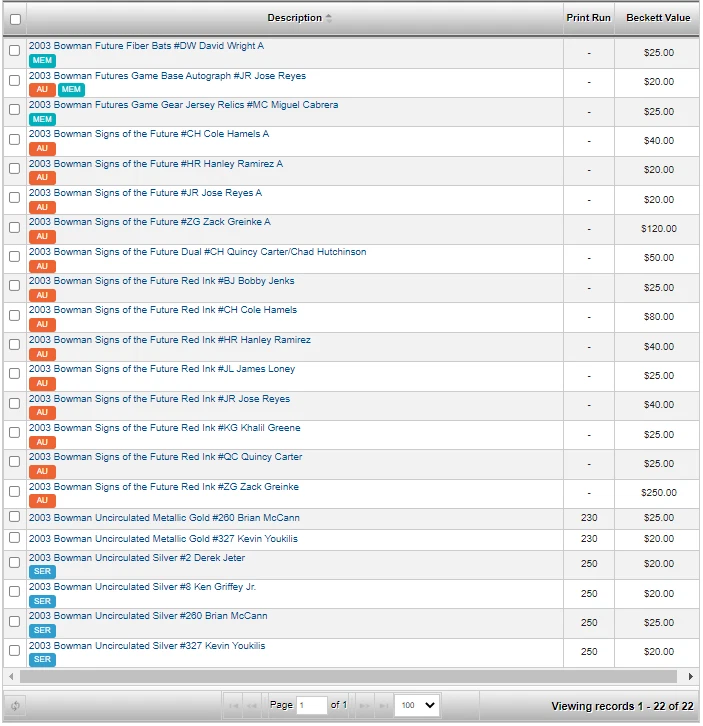Check the Red Ink Quincy Carter row
Screen dimensions: 703x726
(14, 462)
